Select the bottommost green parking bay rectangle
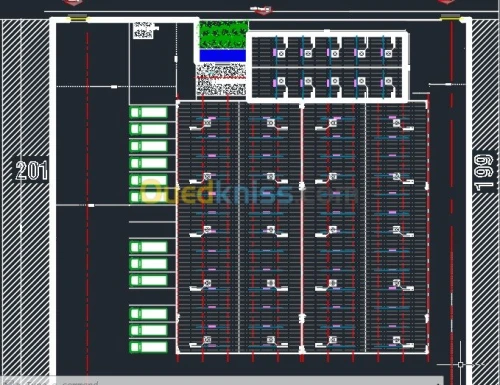The height and width of the screenshot is (385, 500). pyautogui.click(x=149, y=347)
